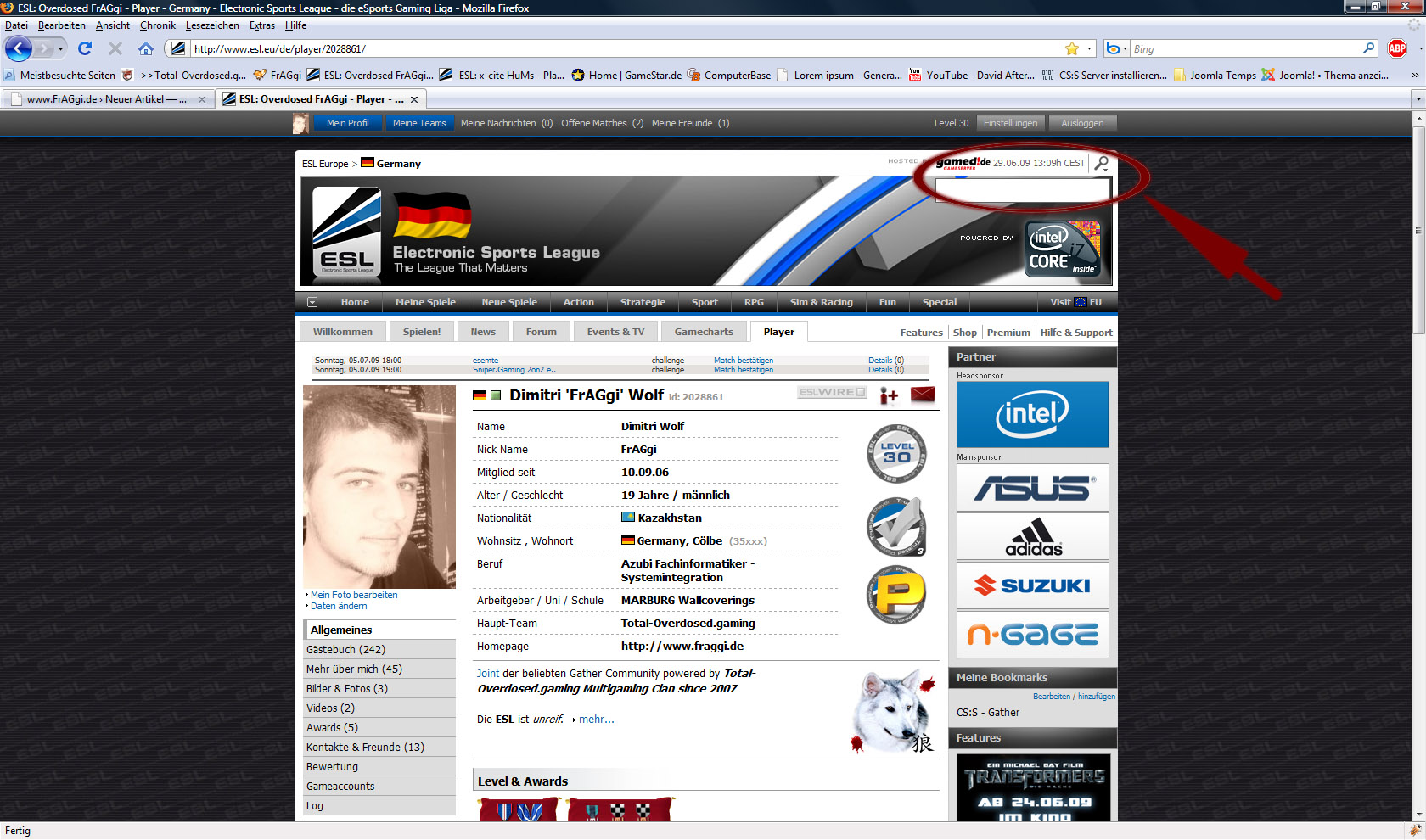The image size is (1426, 840).
Task: Click the Mein Profil button
Action: [347, 123]
